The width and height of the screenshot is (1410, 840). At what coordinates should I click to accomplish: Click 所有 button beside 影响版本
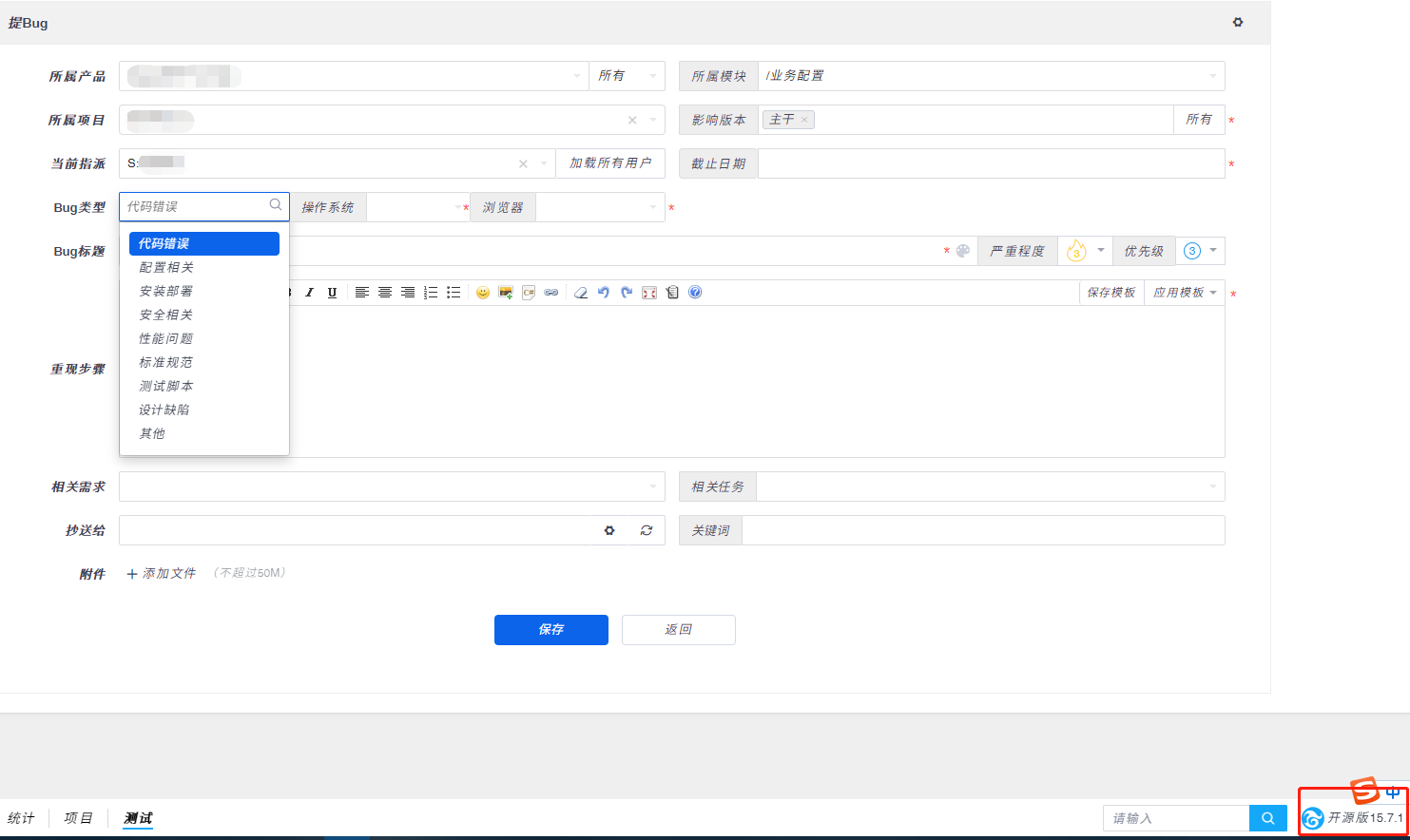(x=1199, y=120)
